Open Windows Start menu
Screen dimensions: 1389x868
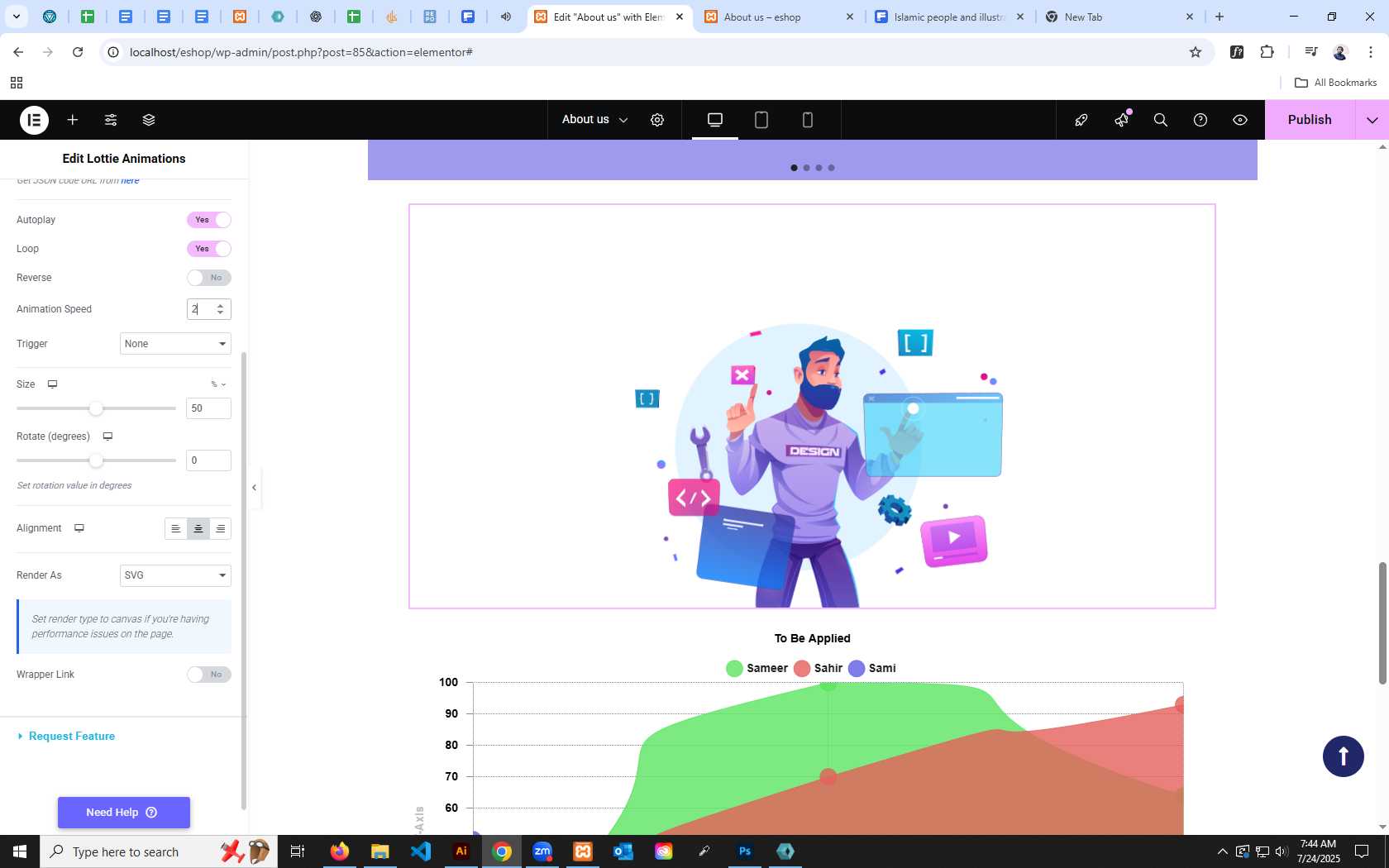pyautogui.click(x=20, y=851)
